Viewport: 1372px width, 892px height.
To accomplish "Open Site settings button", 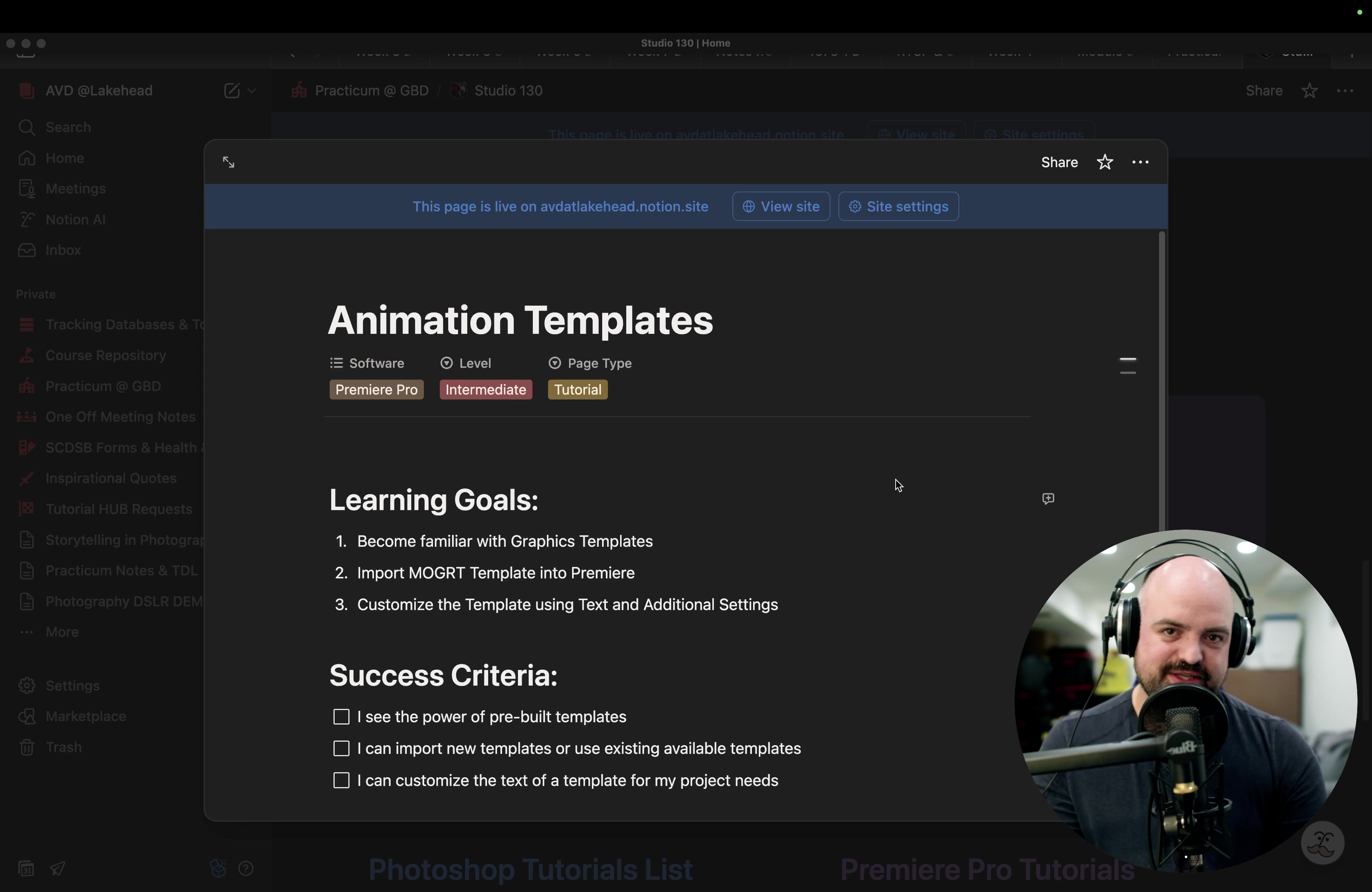I will click(898, 206).
